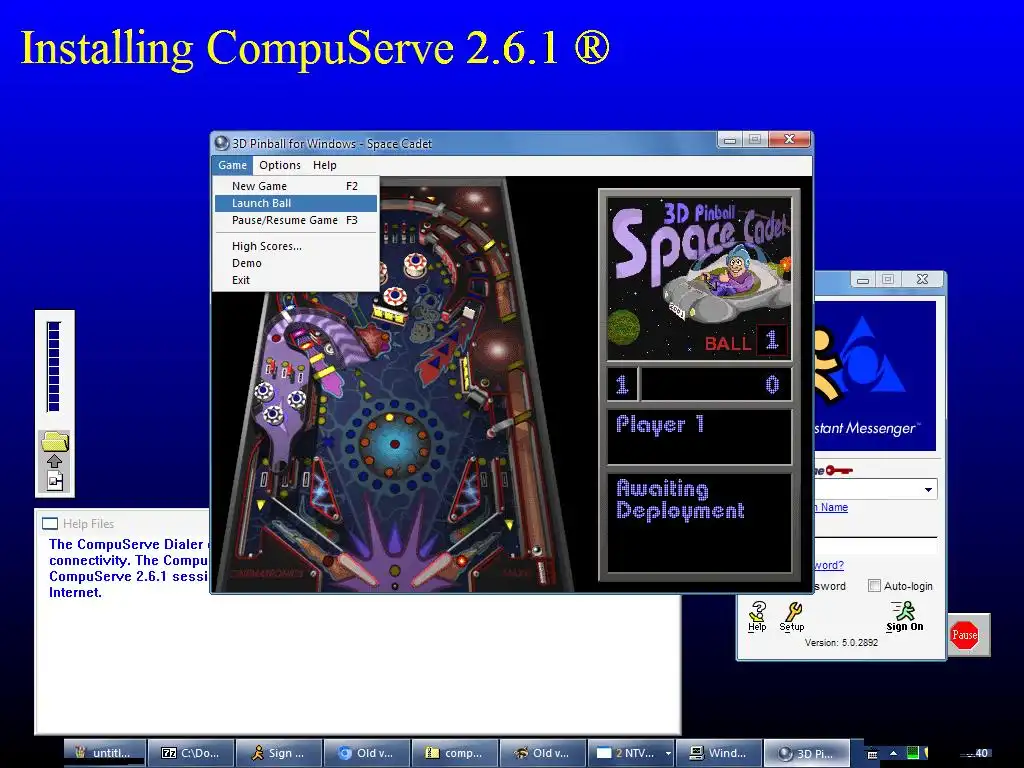Click the 'Awaiting Deployment' status text

point(680,500)
